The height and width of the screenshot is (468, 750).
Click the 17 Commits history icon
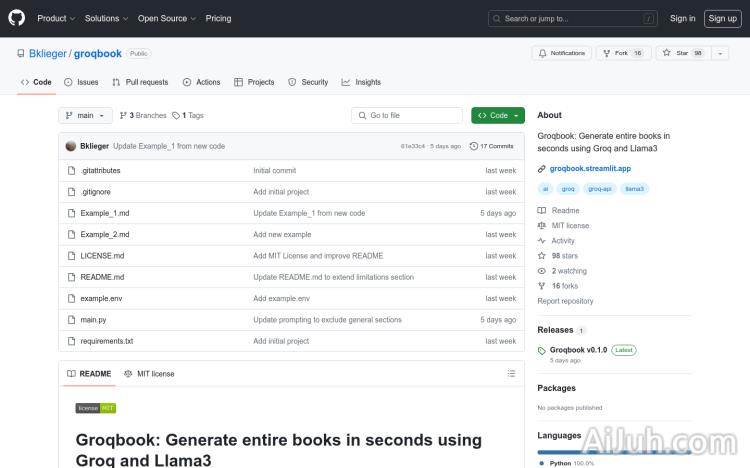[x=474, y=146]
